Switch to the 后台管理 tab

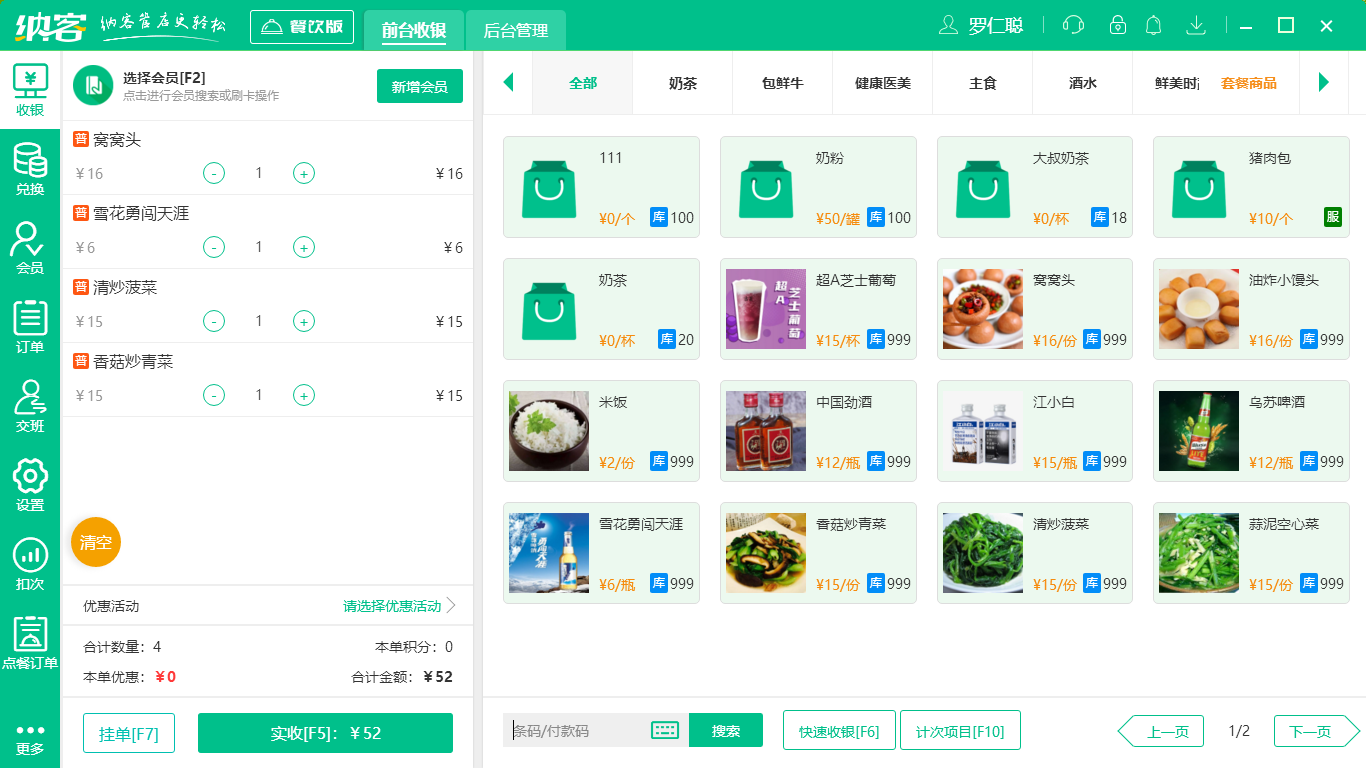(x=515, y=31)
